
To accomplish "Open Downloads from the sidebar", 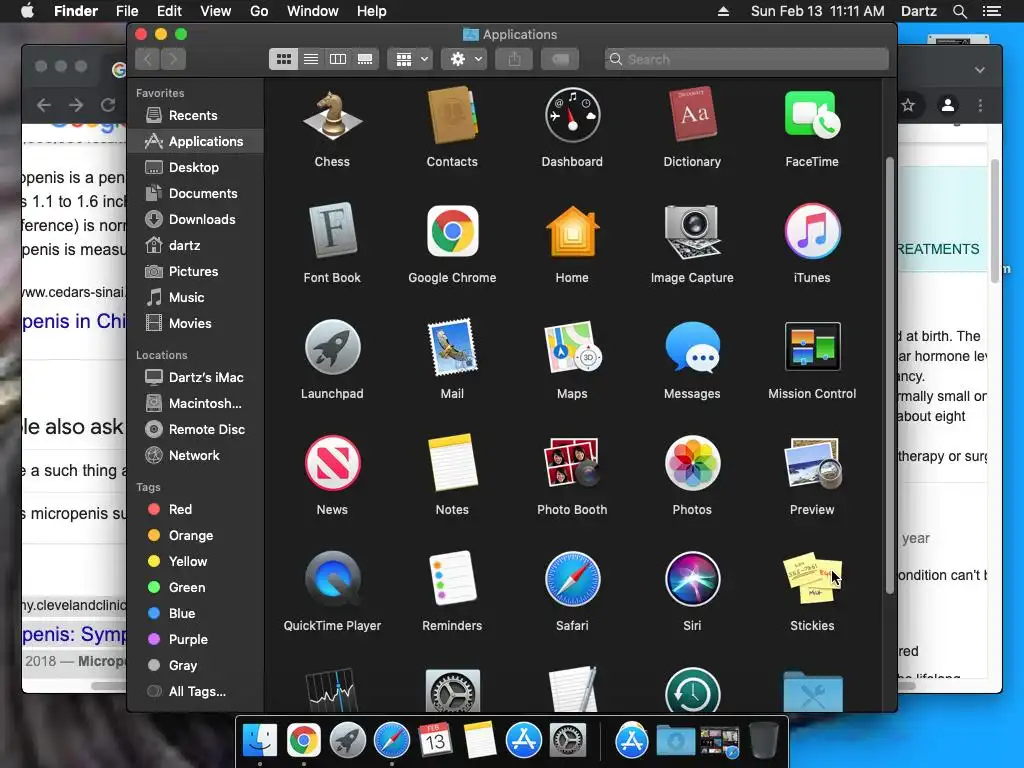I will click(x=195, y=220).
